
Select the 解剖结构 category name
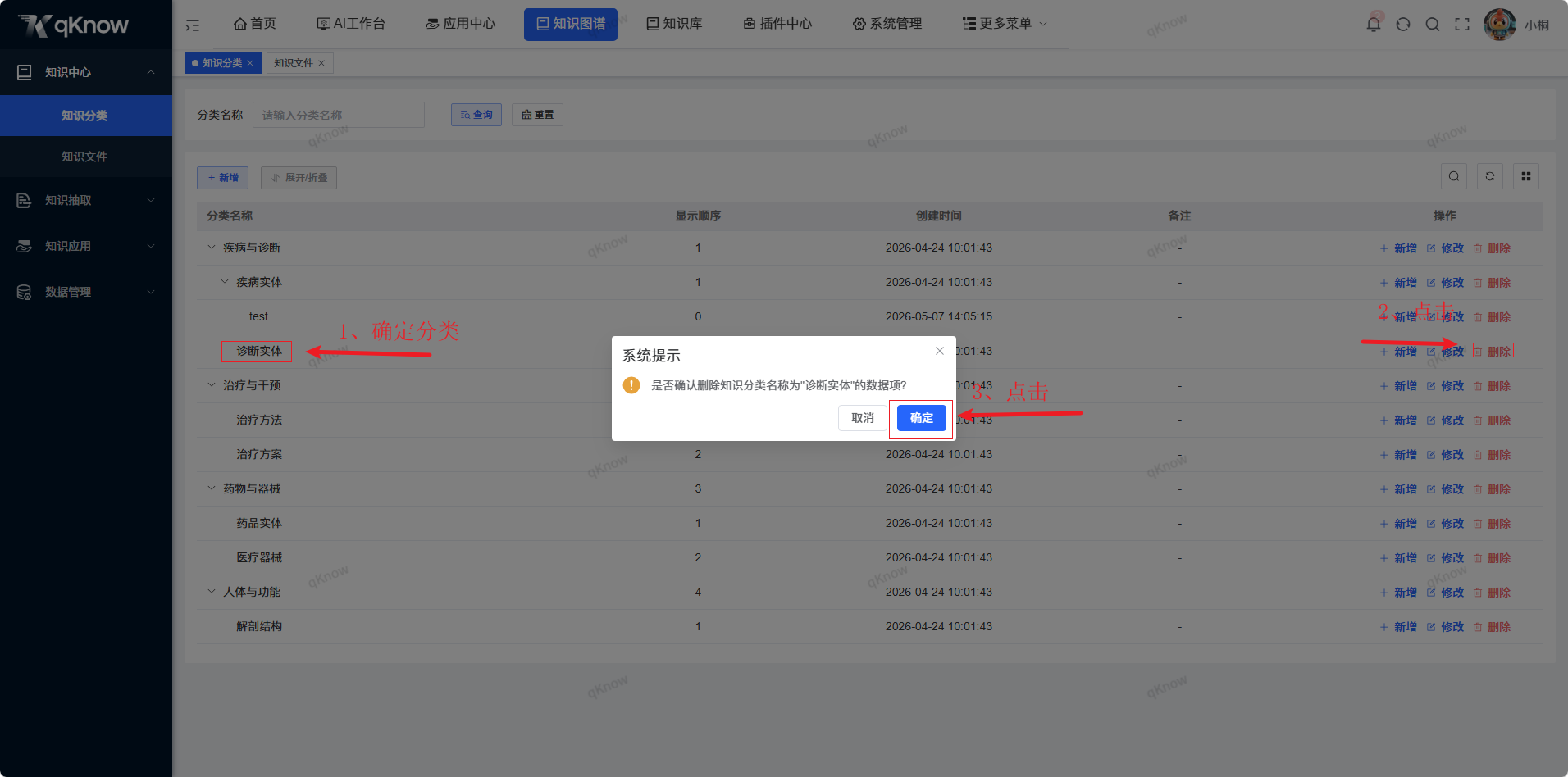click(259, 626)
